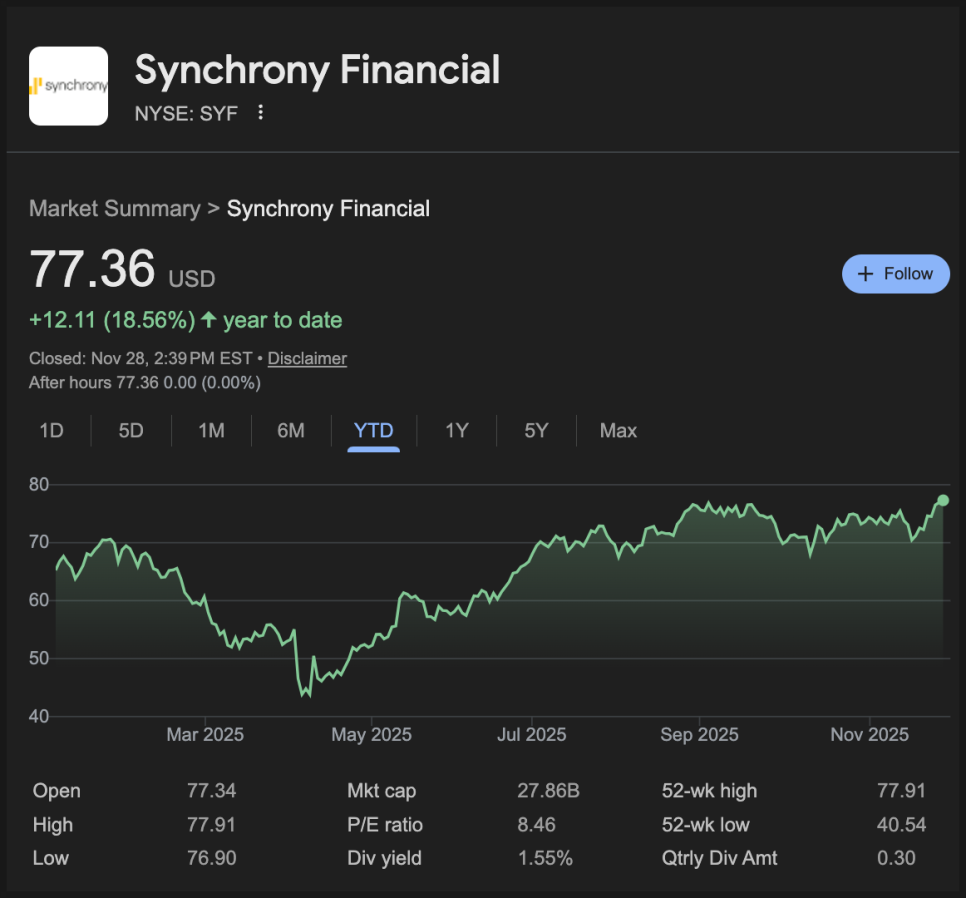
Task: Show the 1Y chart range
Action: pos(456,431)
